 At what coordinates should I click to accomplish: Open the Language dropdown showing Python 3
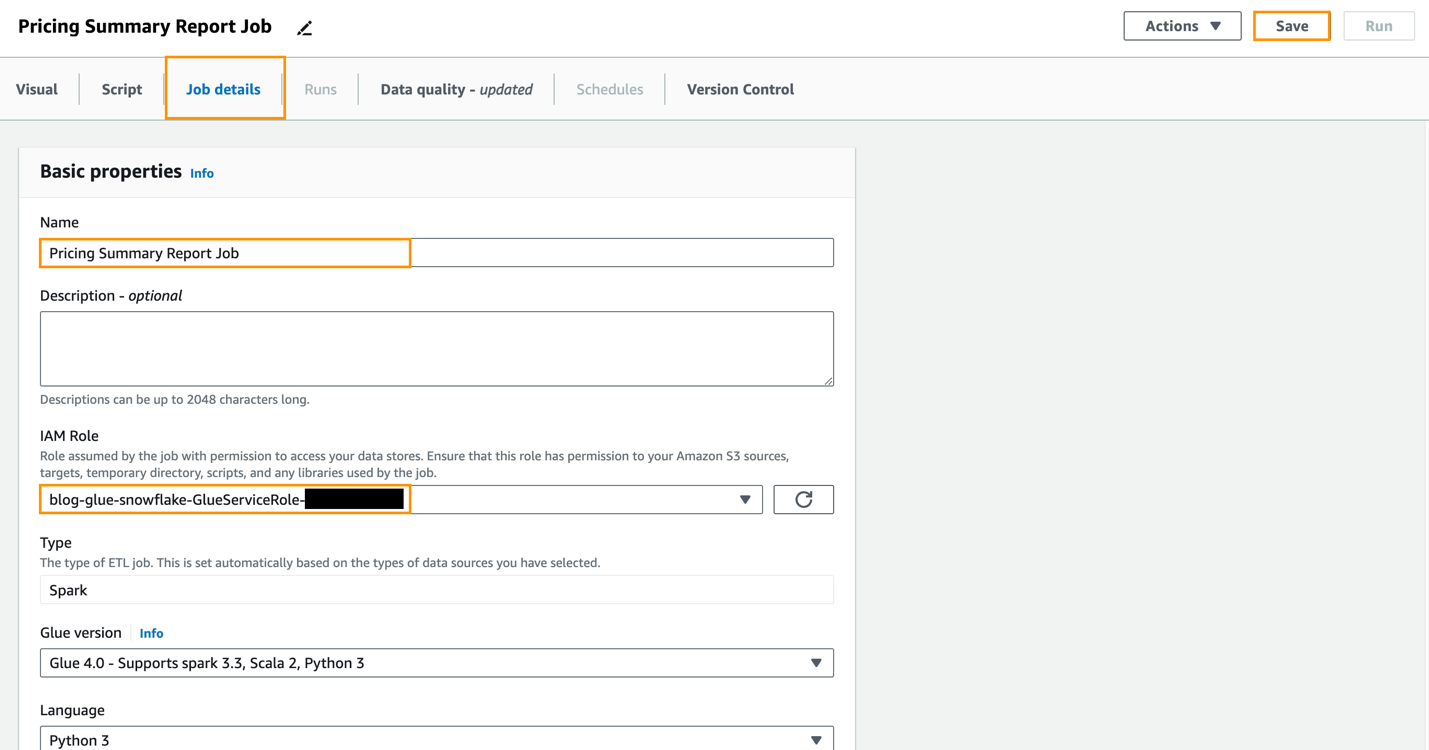tap(437, 739)
